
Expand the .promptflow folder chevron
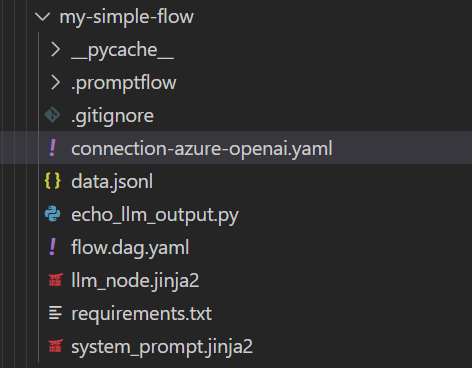55,83
